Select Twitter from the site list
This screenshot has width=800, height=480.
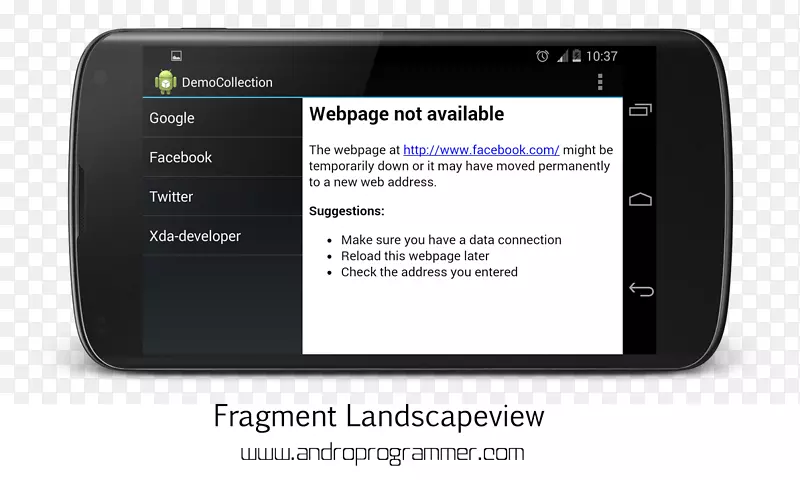(222, 196)
